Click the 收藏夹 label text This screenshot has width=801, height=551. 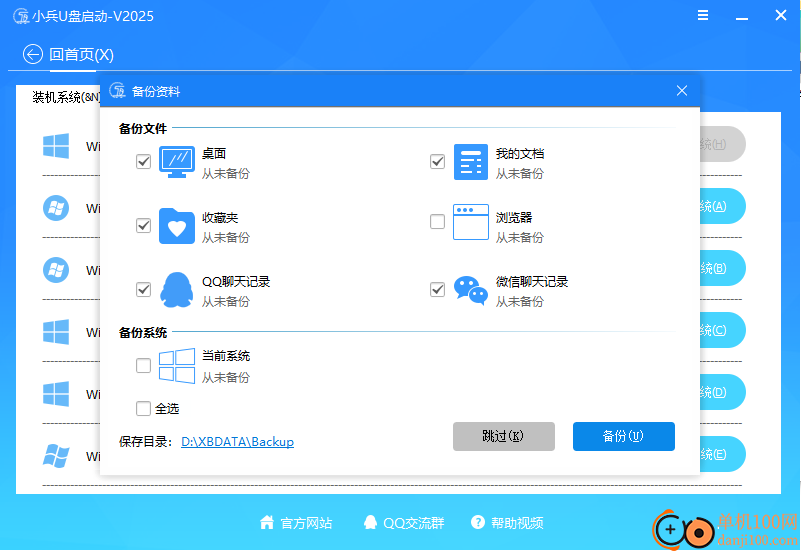(x=220, y=218)
